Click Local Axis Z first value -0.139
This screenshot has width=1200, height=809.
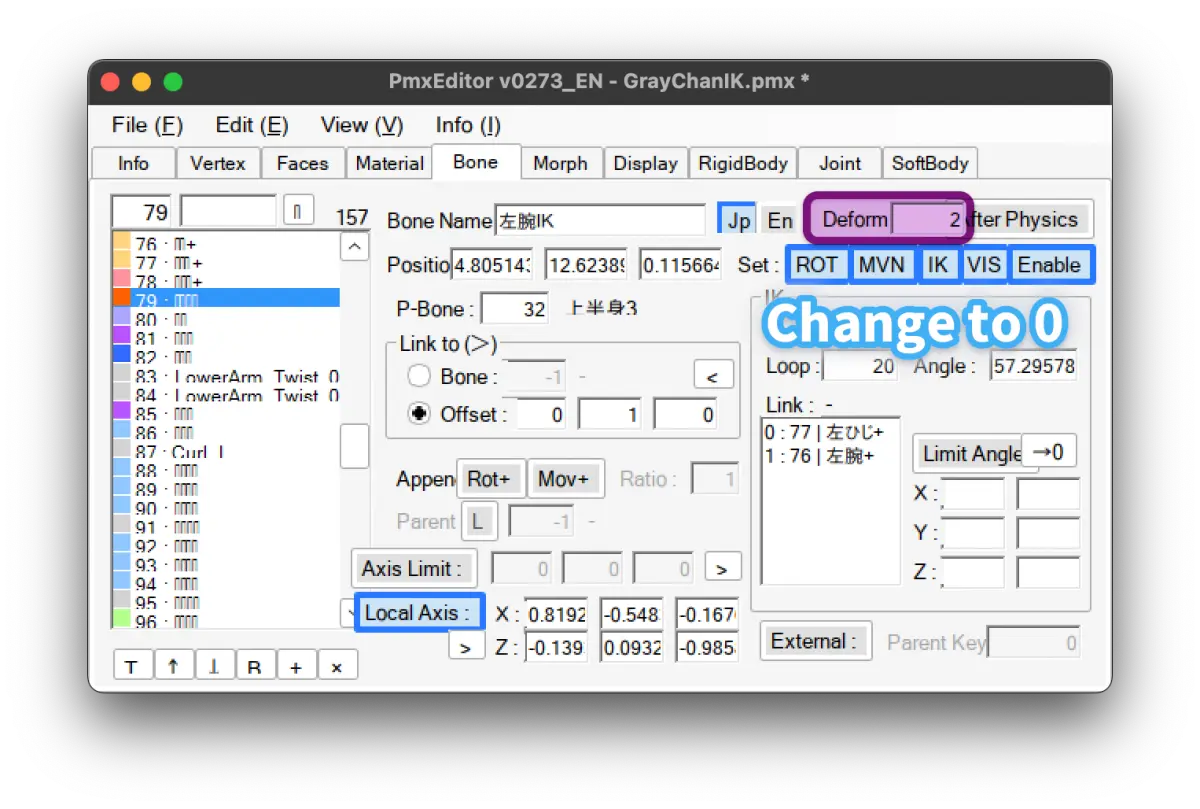(x=556, y=648)
